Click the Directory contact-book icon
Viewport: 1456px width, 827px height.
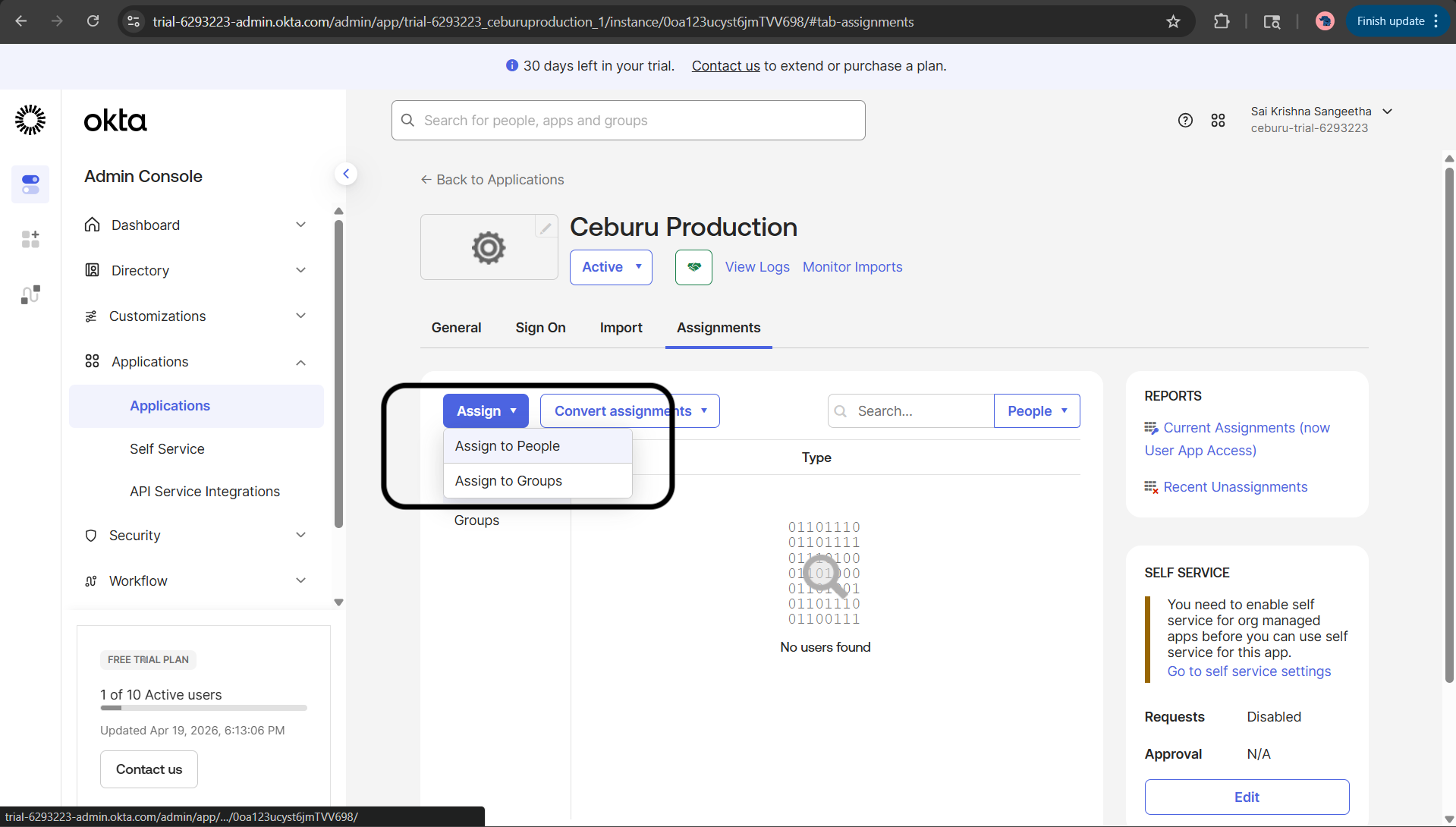click(x=93, y=270)
